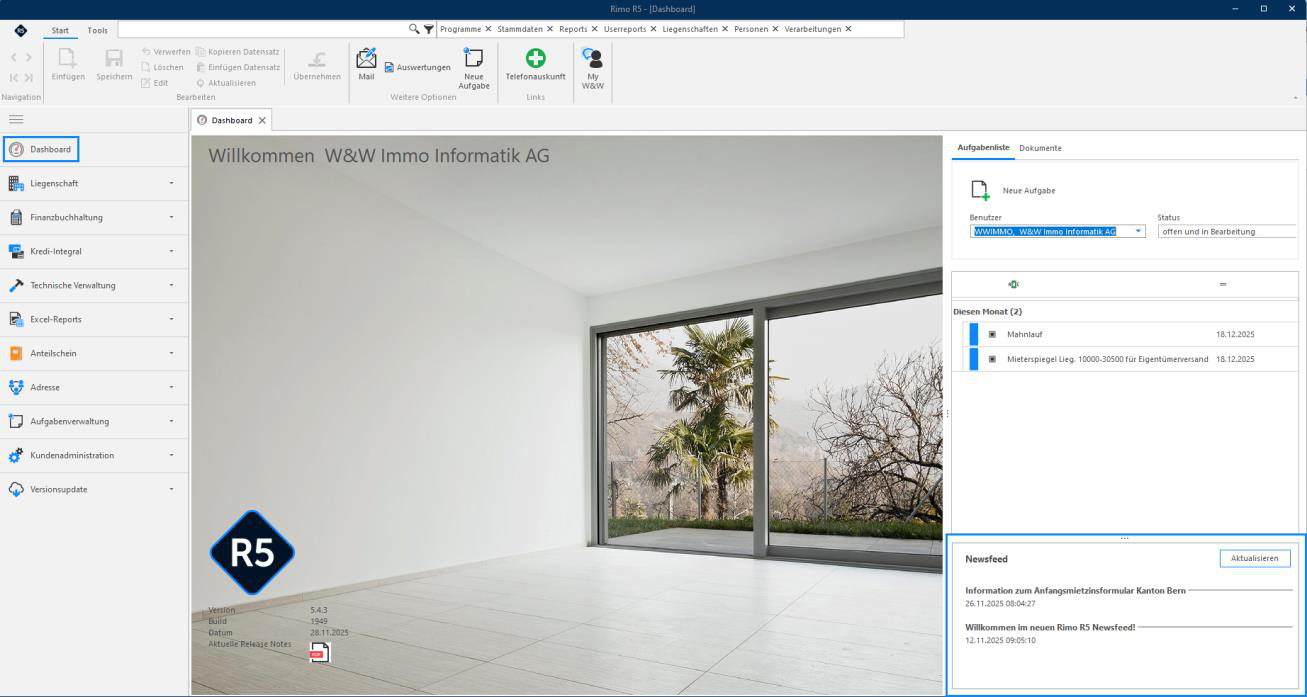The image size is (1307, 697).
Task: Click the Neue Aufgabe ribbon icon
Action: (x=473, y=57)
